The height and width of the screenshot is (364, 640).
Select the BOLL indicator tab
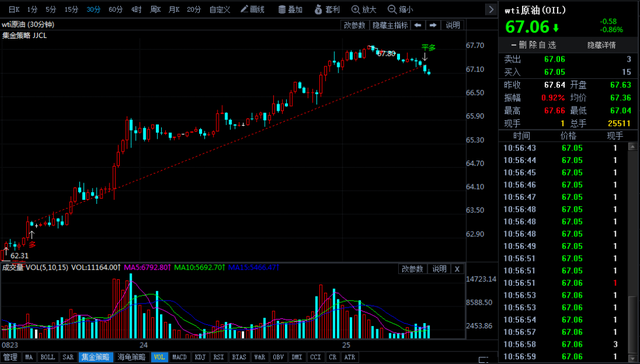click(x=48, y=357)
